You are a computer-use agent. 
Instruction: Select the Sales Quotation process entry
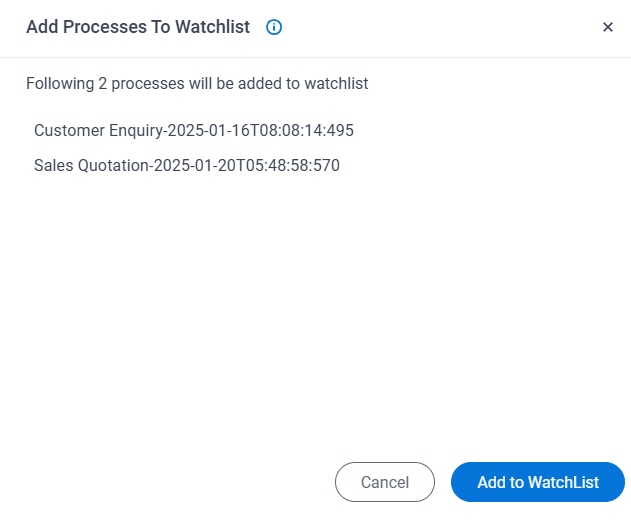point(187,166)
